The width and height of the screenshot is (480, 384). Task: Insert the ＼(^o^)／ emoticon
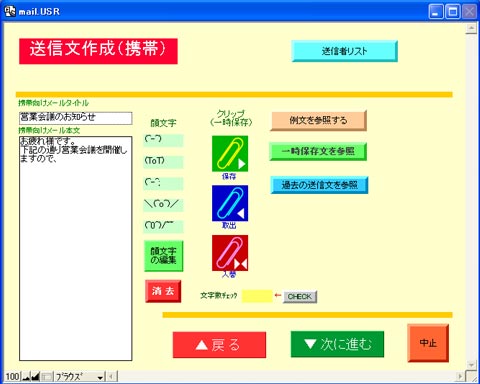click(x=163, y=204)
